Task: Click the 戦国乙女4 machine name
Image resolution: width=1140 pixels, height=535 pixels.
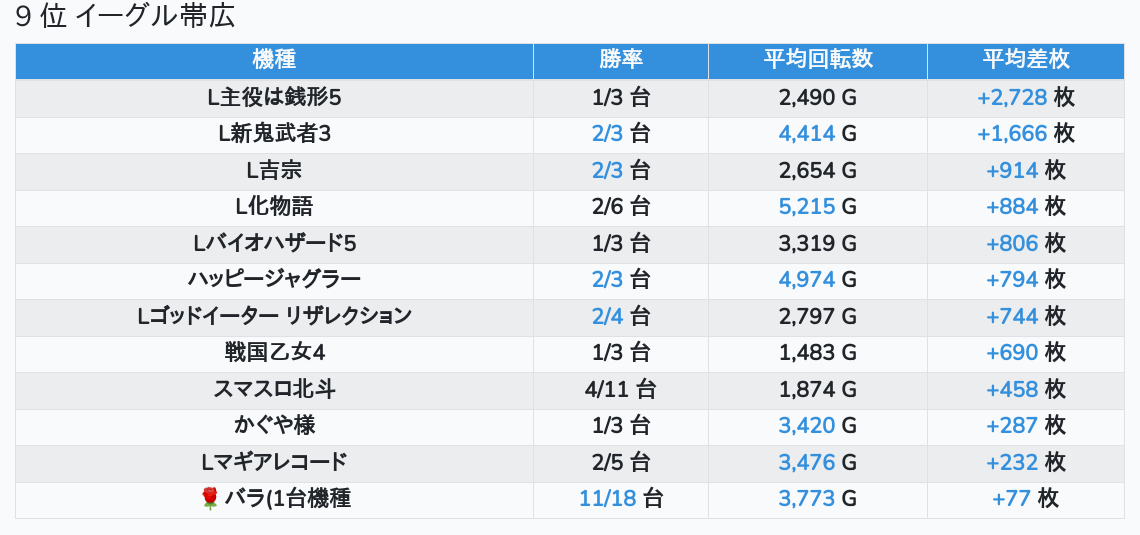Action: (x=274, y=352)
